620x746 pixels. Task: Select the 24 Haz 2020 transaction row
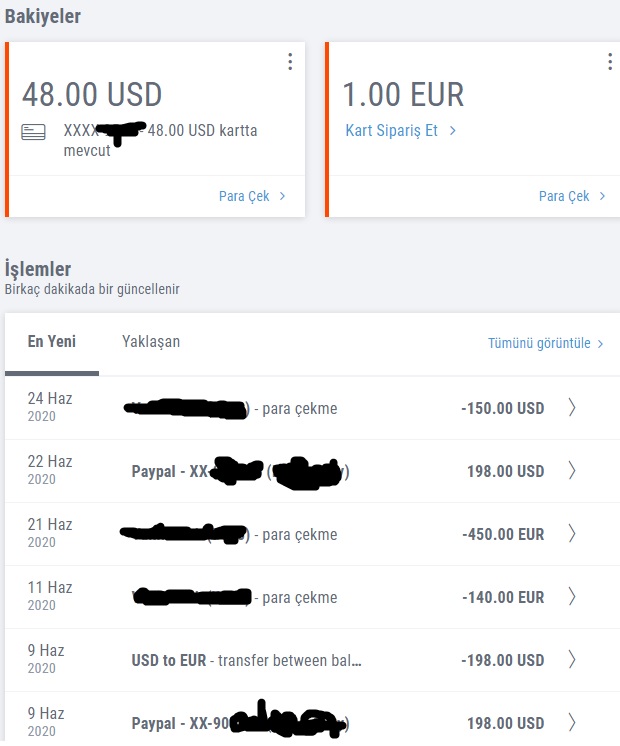(312, 408)
